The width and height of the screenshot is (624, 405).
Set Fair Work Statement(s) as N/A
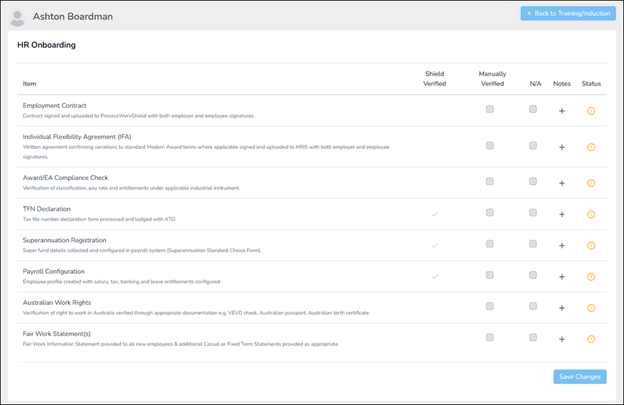[x=533, y=338]
